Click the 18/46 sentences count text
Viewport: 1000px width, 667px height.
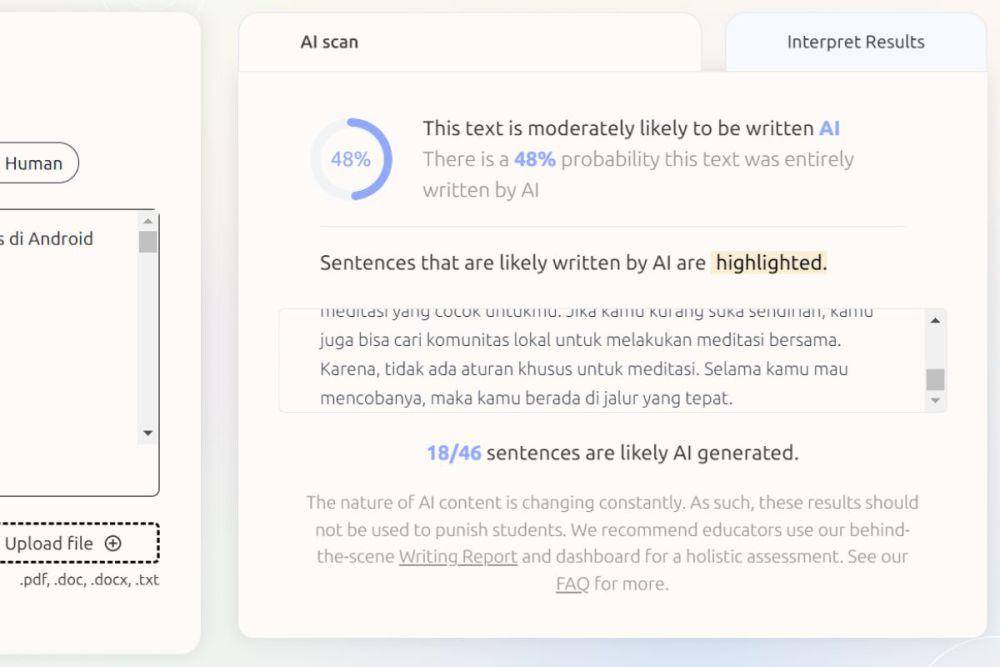pyautogui.click(x=612, y=453)
